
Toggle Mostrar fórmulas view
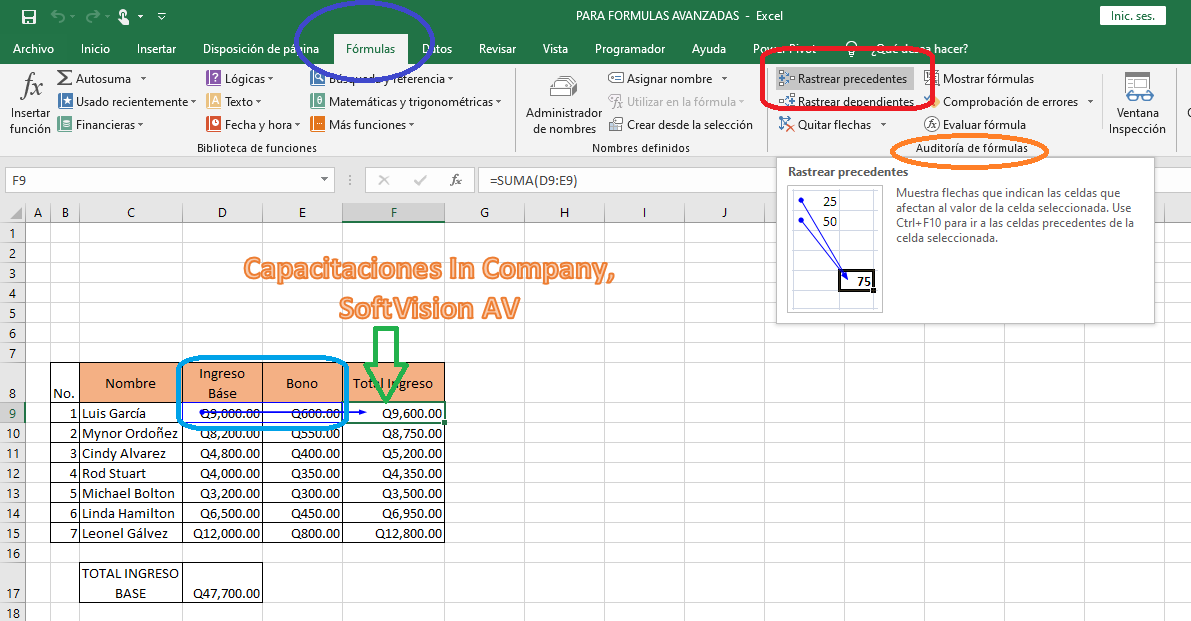pos(979,79)
